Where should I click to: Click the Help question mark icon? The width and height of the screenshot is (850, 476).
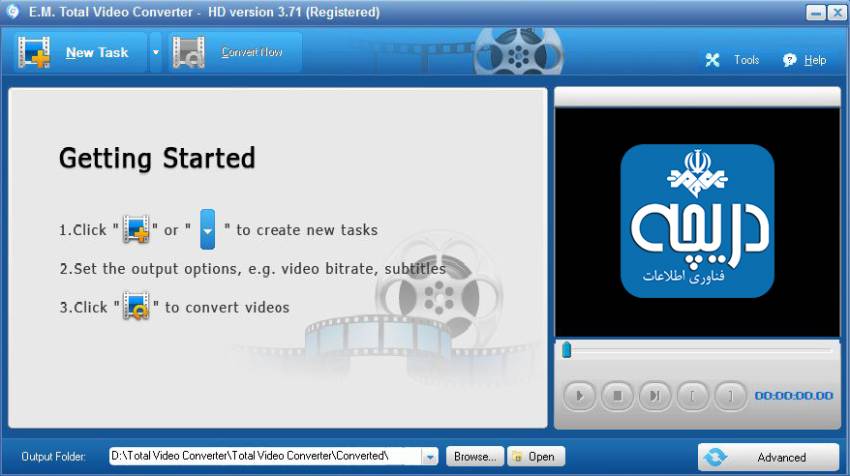pyautogui.click(x=789, y=60)
